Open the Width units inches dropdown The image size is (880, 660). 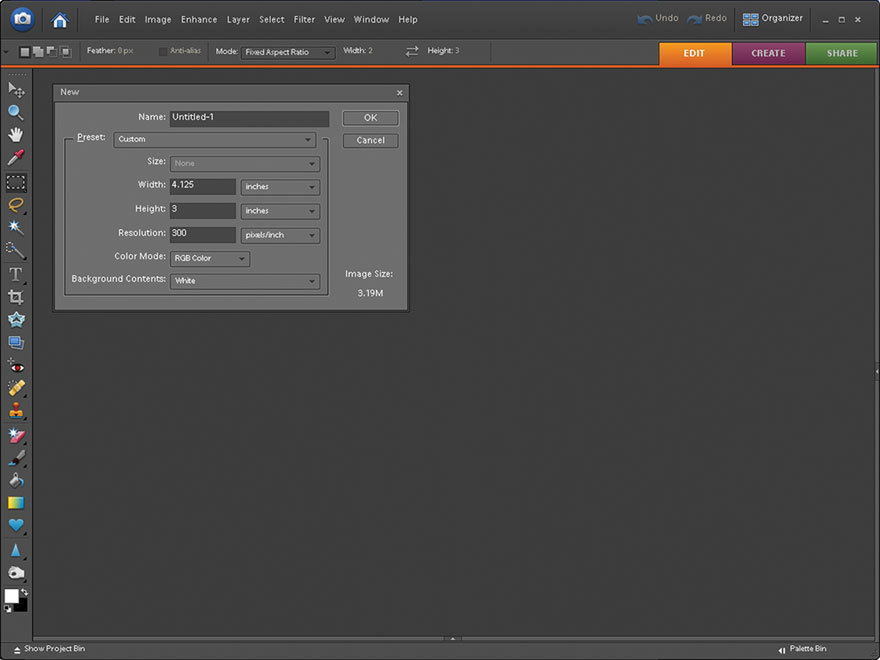280,187
